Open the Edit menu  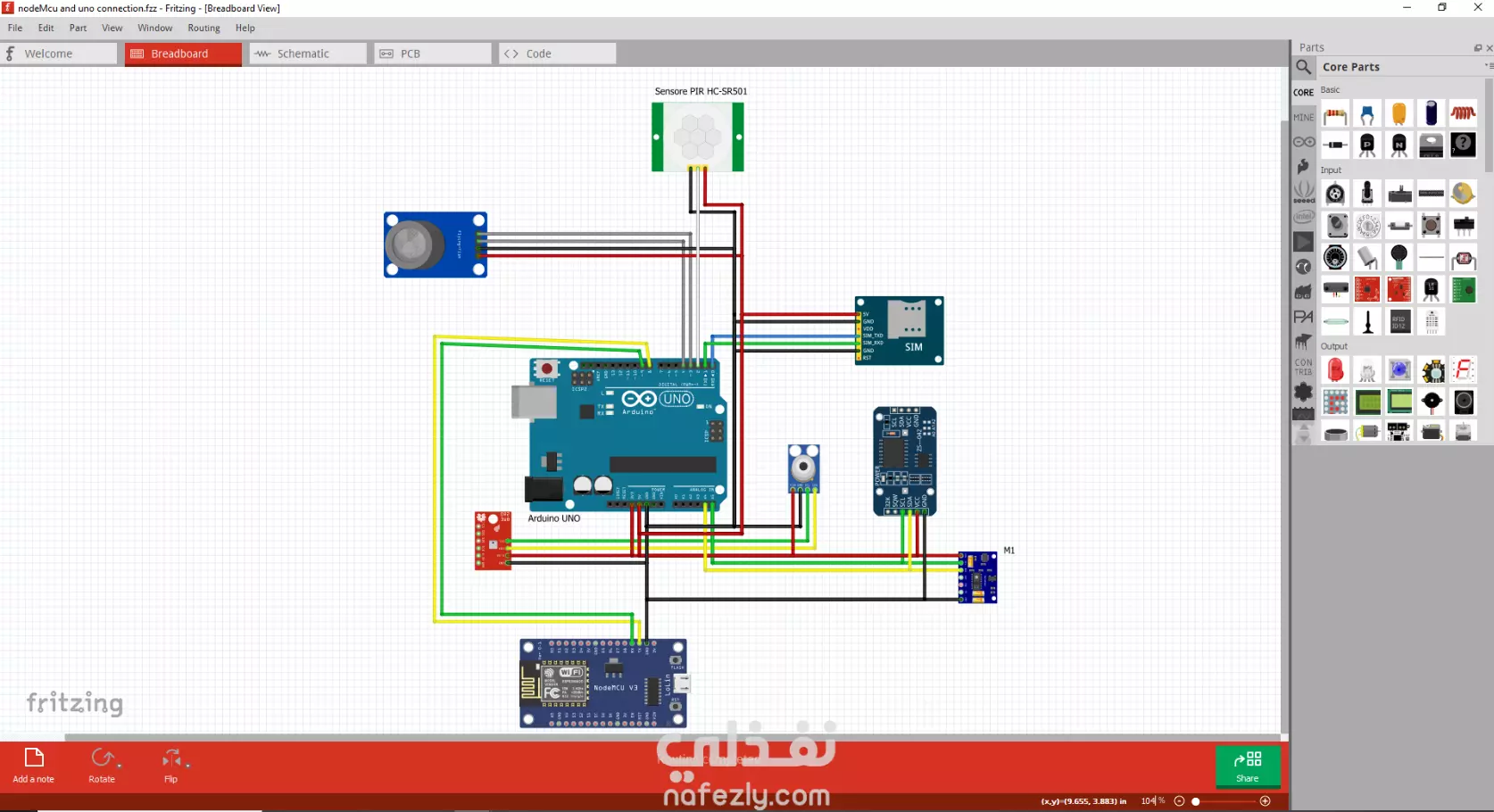click(46, 28)
